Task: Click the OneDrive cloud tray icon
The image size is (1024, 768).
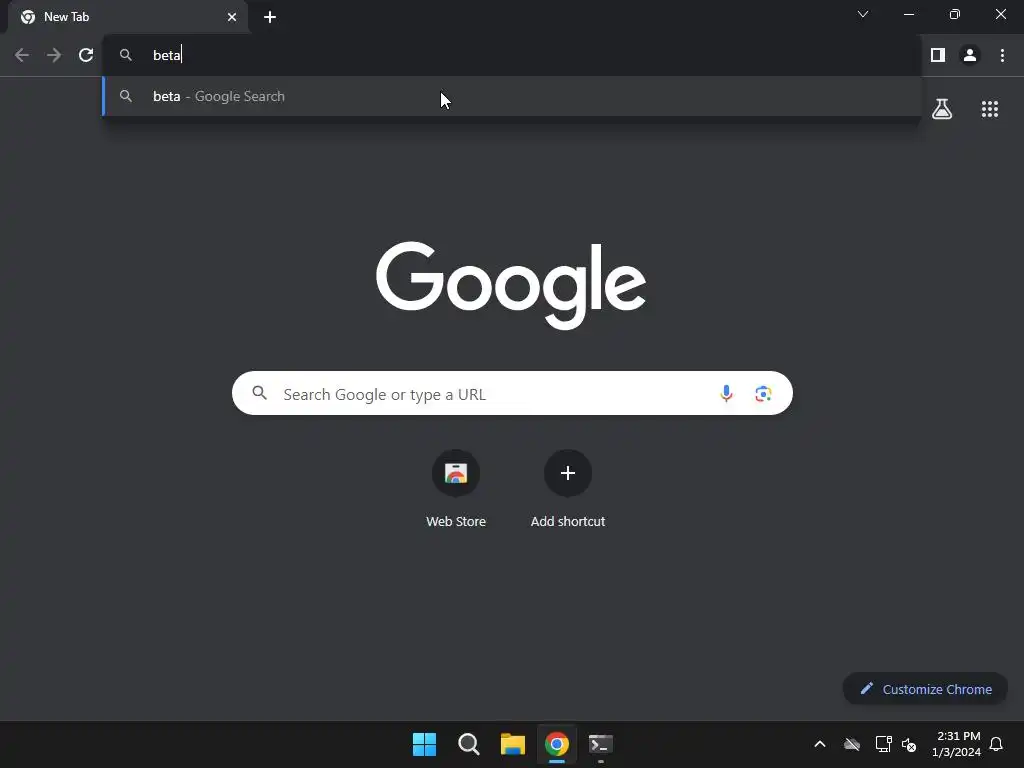Action: (x=852, y=744)
